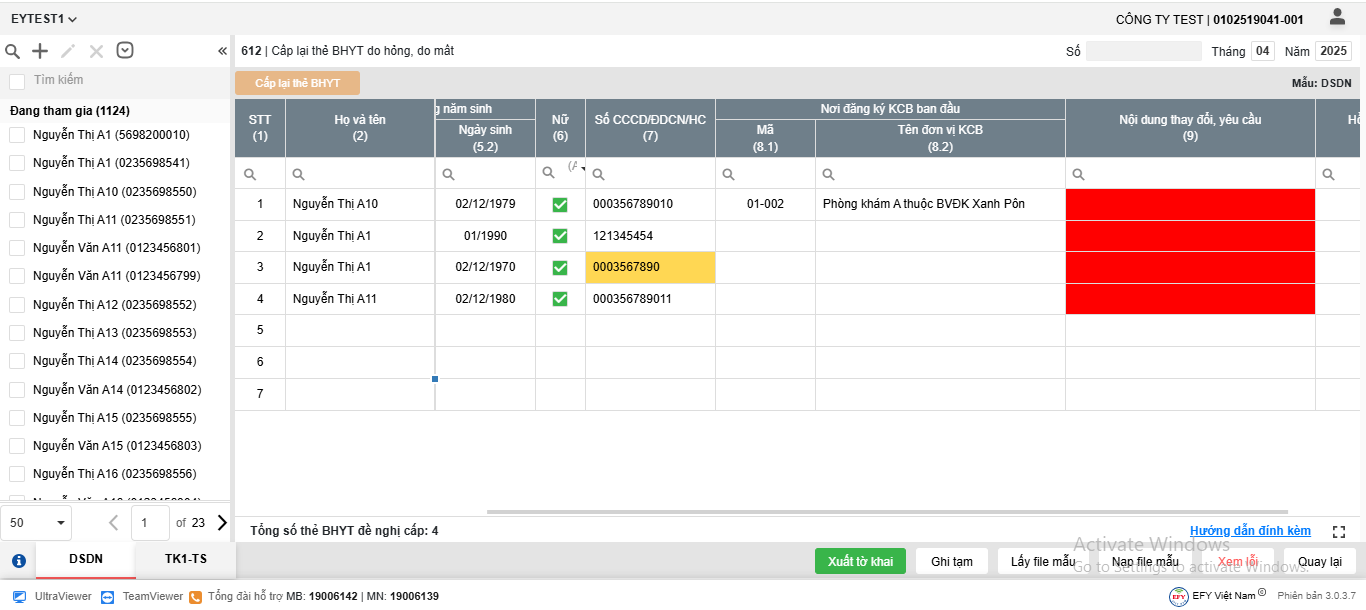Open the EYTEST1 account dropdown
The height and width of the screenshot is (610, 1366).
(44, 19)
